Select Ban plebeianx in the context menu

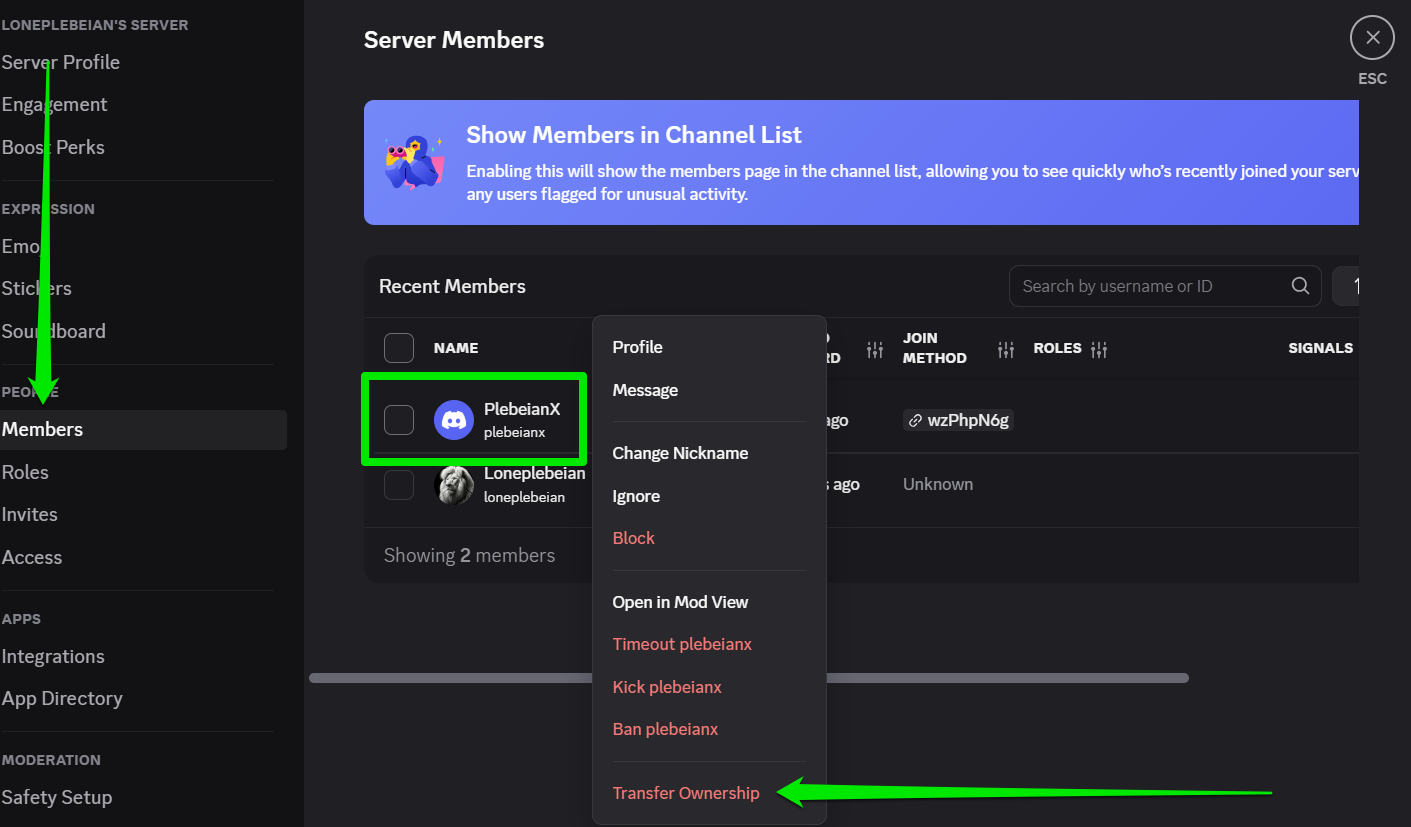[665, 729]
